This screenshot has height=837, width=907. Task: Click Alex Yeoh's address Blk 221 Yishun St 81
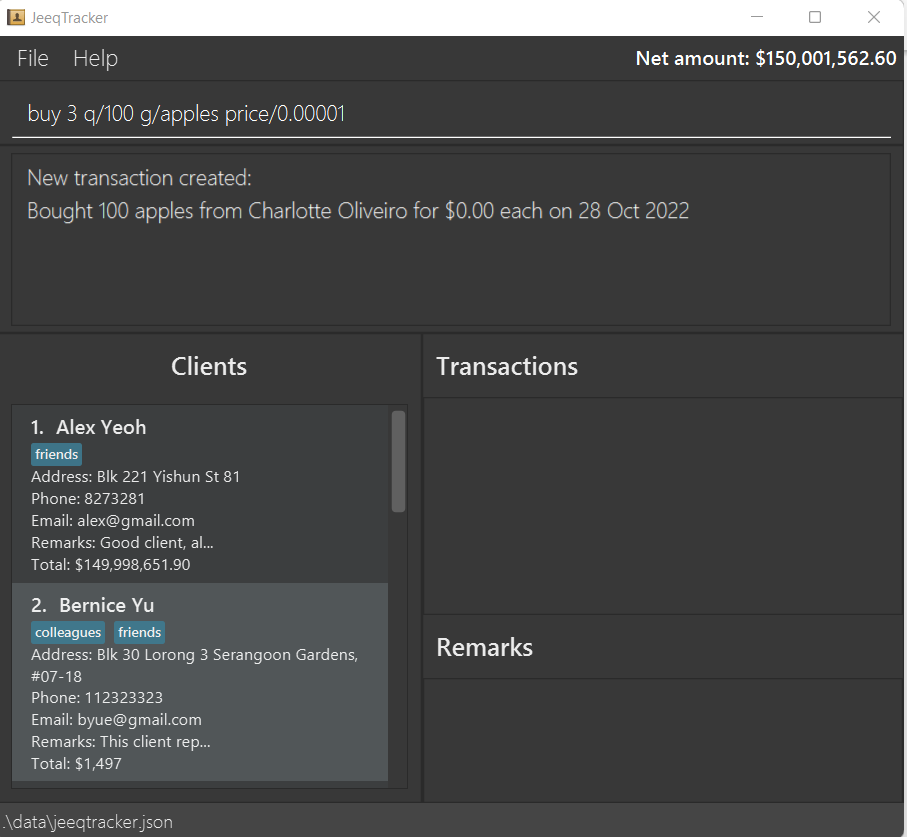tap(135, 477)
